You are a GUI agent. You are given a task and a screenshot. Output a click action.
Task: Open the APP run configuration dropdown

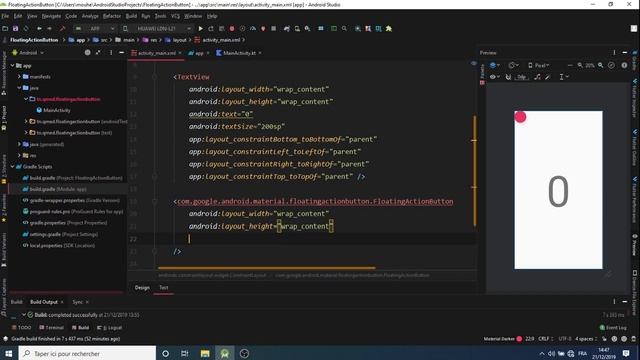tap(95, 29)
